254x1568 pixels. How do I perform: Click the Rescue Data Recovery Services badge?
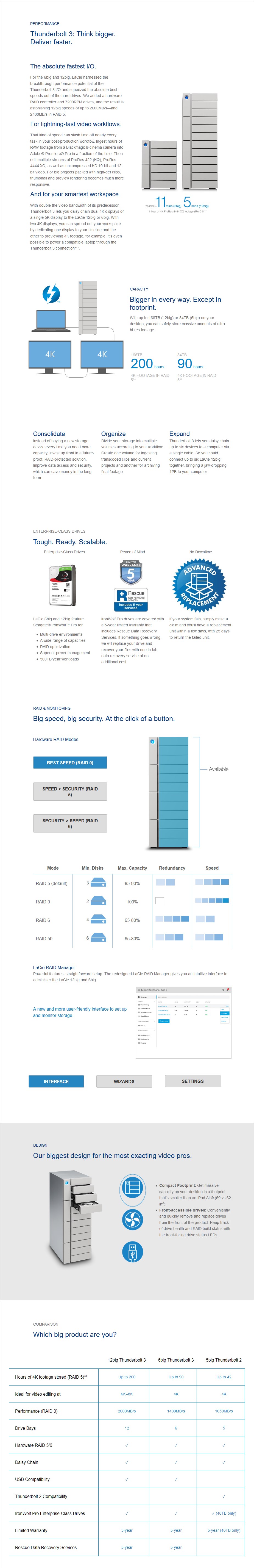(131, 599)
